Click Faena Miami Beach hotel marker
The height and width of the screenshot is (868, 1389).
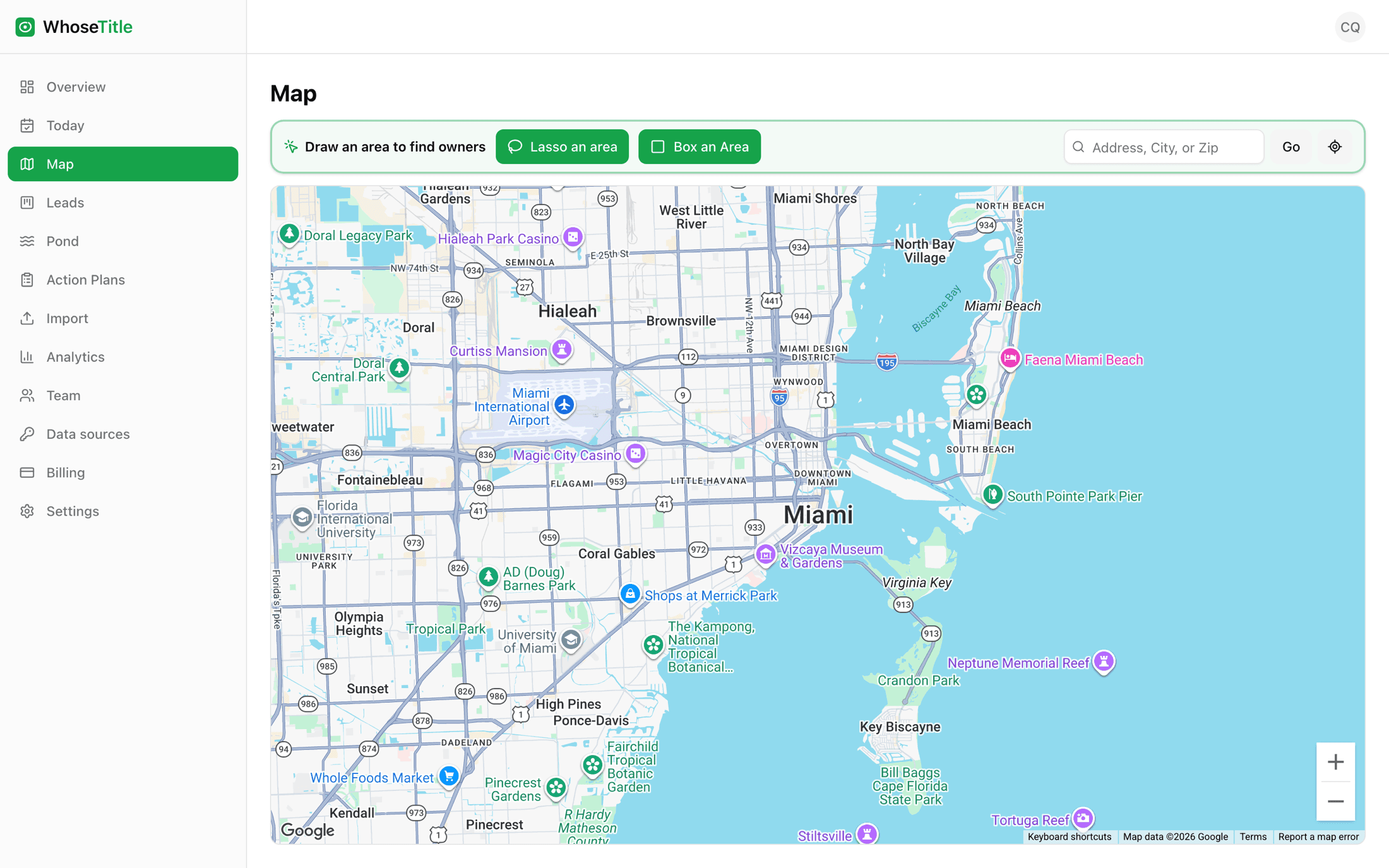pos(1010,359)
